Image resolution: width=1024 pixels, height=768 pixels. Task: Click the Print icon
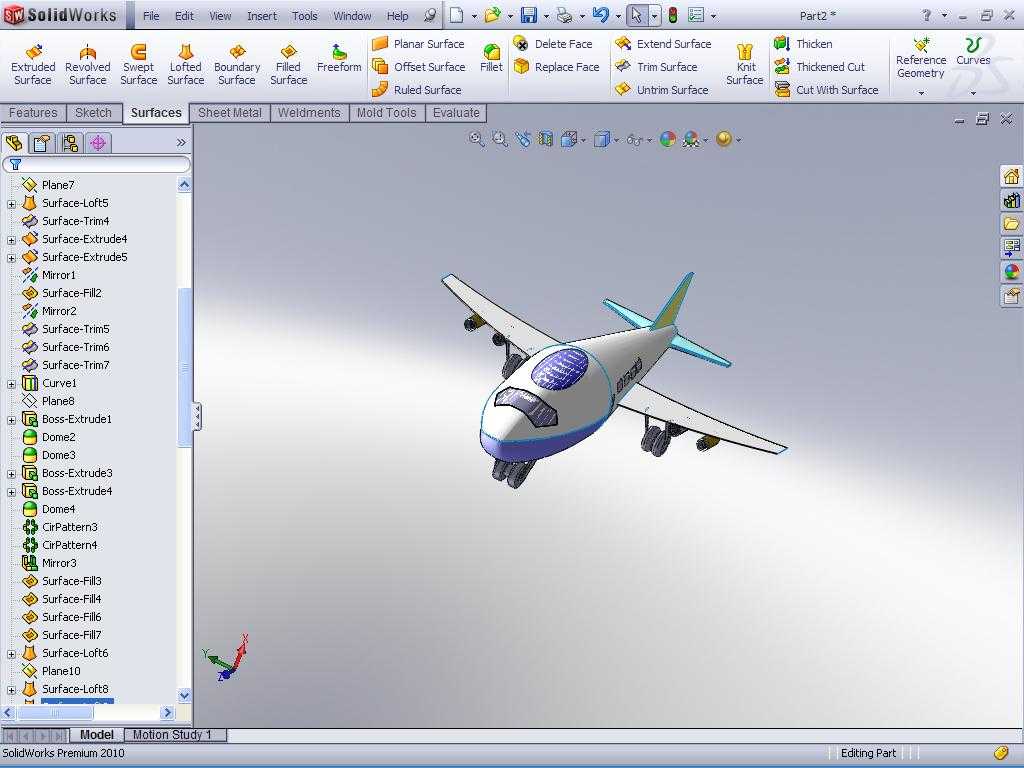564,16
